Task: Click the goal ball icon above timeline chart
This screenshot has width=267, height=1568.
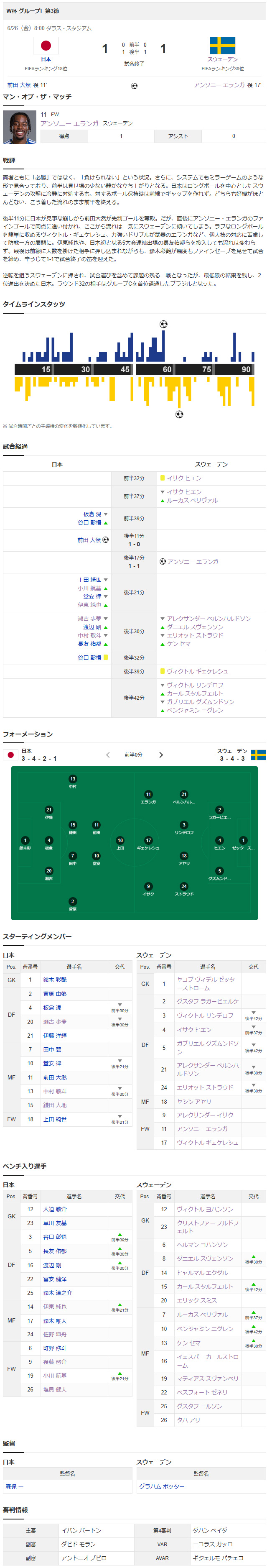Action: pos(164,325)
